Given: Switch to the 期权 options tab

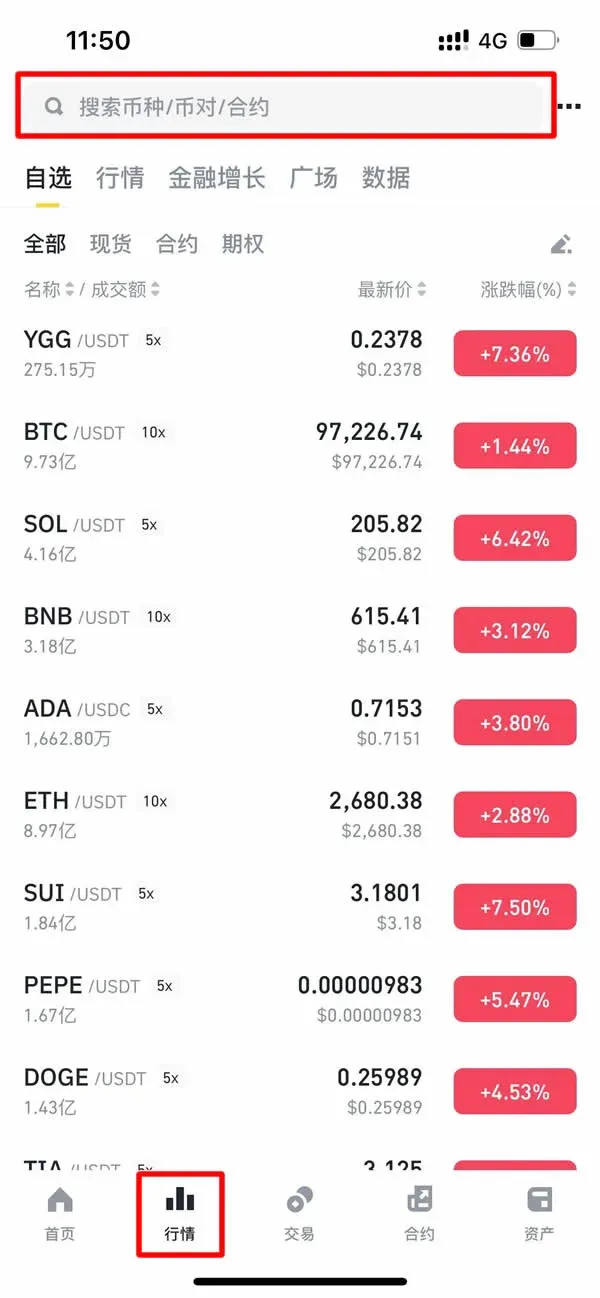Looking at the screenshot, I should (x=241, y=243).
